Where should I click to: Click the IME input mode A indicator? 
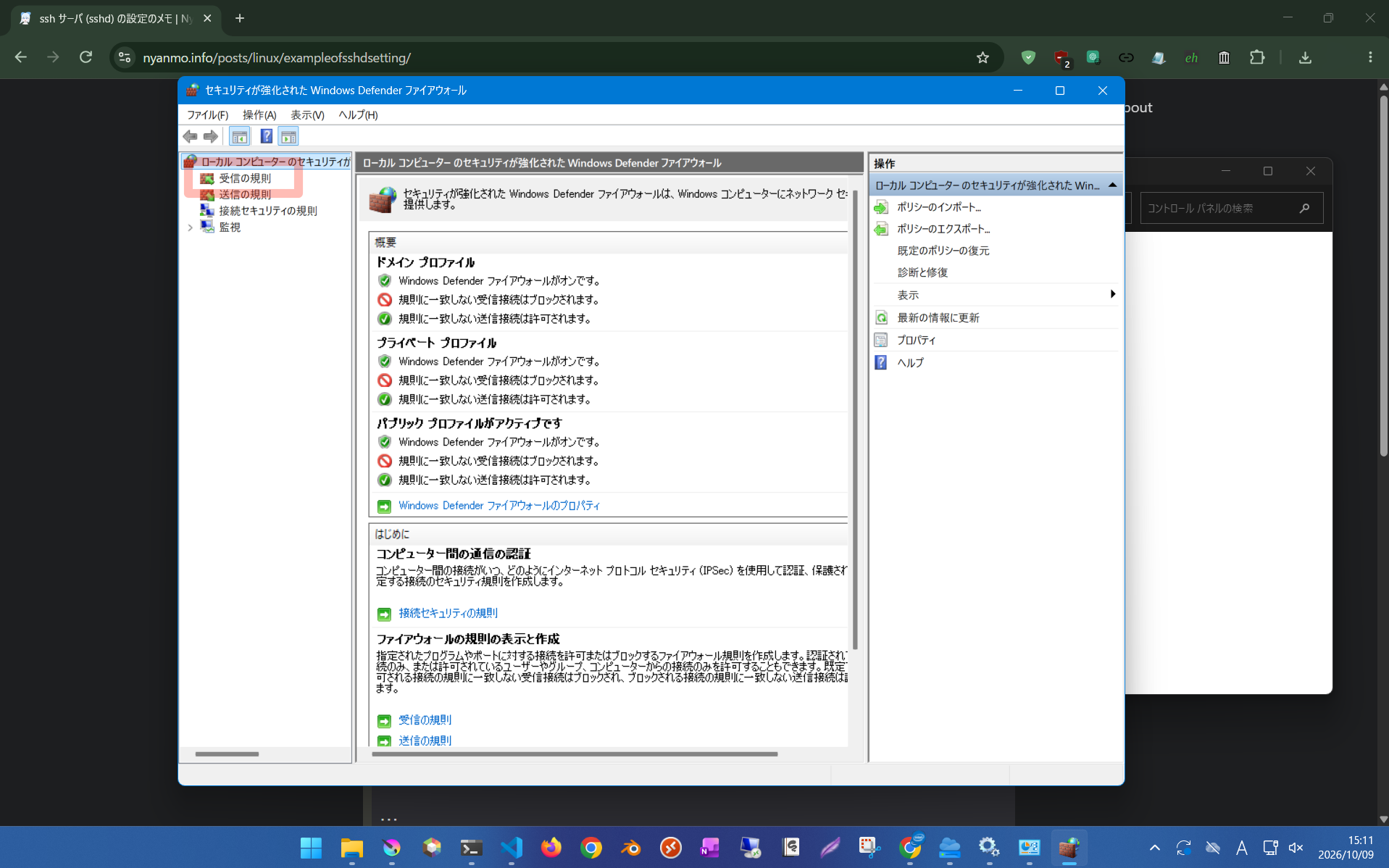pyautogui.click(x=1241, y=848)
